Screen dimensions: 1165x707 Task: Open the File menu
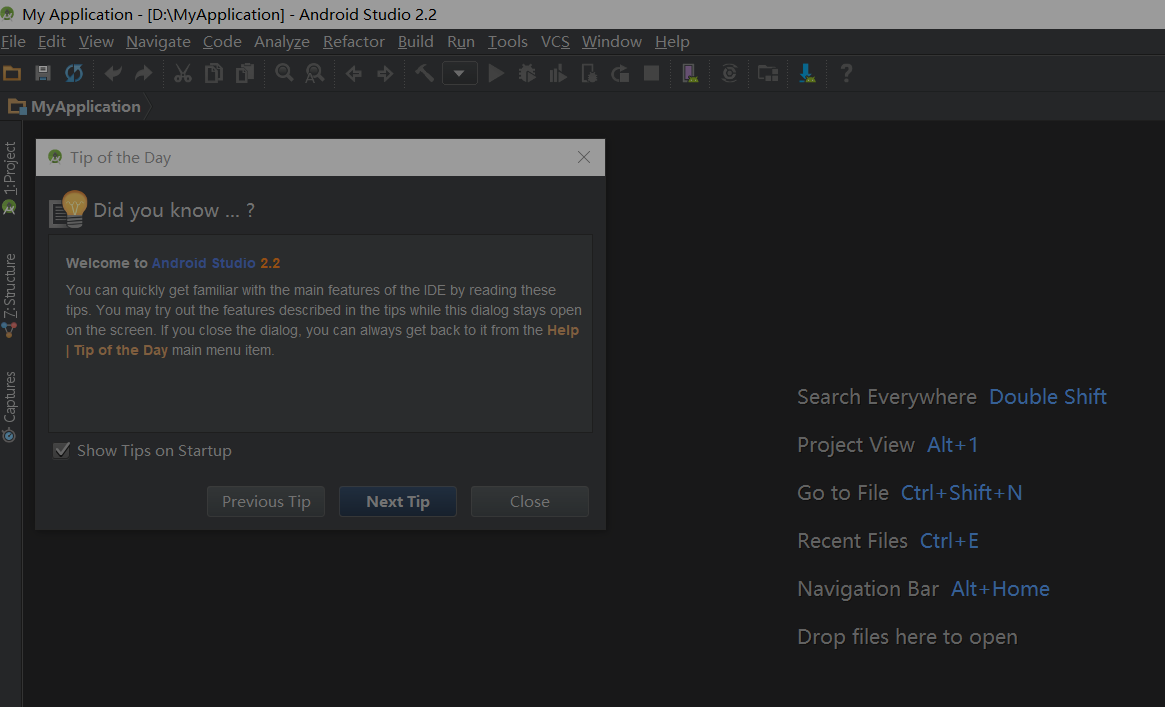13,42
